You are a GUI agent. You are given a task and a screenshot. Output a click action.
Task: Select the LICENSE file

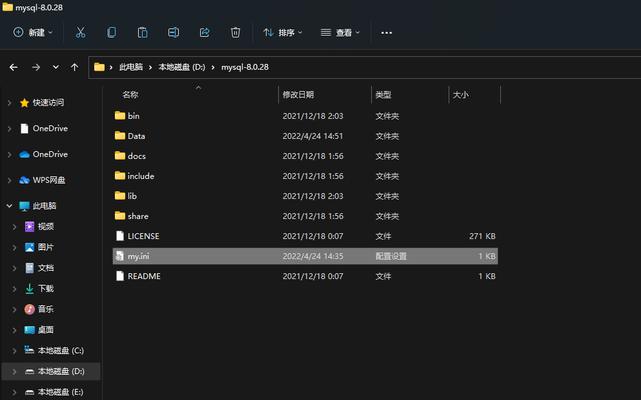pos(305,236)
